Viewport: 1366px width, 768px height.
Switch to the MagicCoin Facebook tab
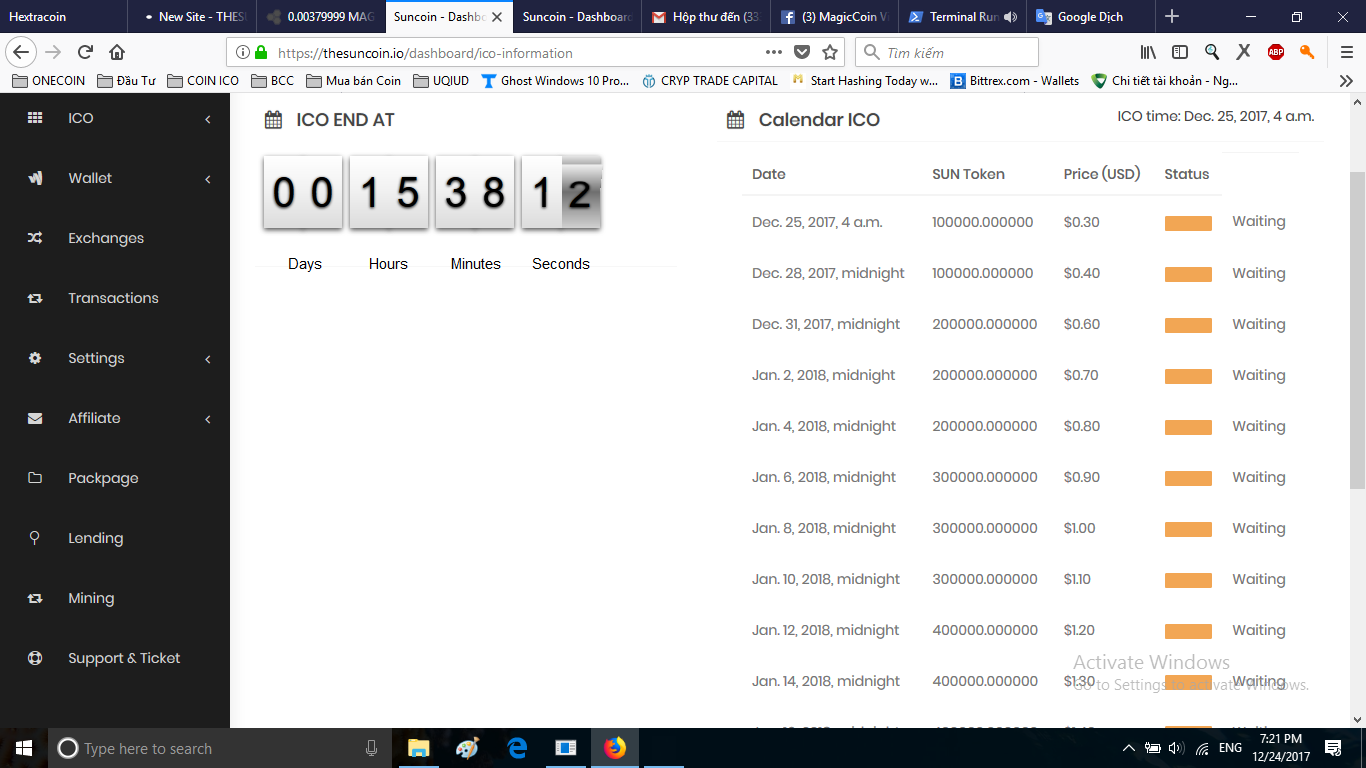834,17
